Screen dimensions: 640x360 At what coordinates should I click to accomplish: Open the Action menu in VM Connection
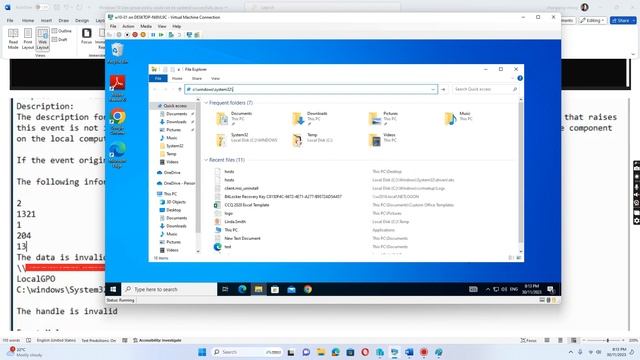[x=128, y=27]
